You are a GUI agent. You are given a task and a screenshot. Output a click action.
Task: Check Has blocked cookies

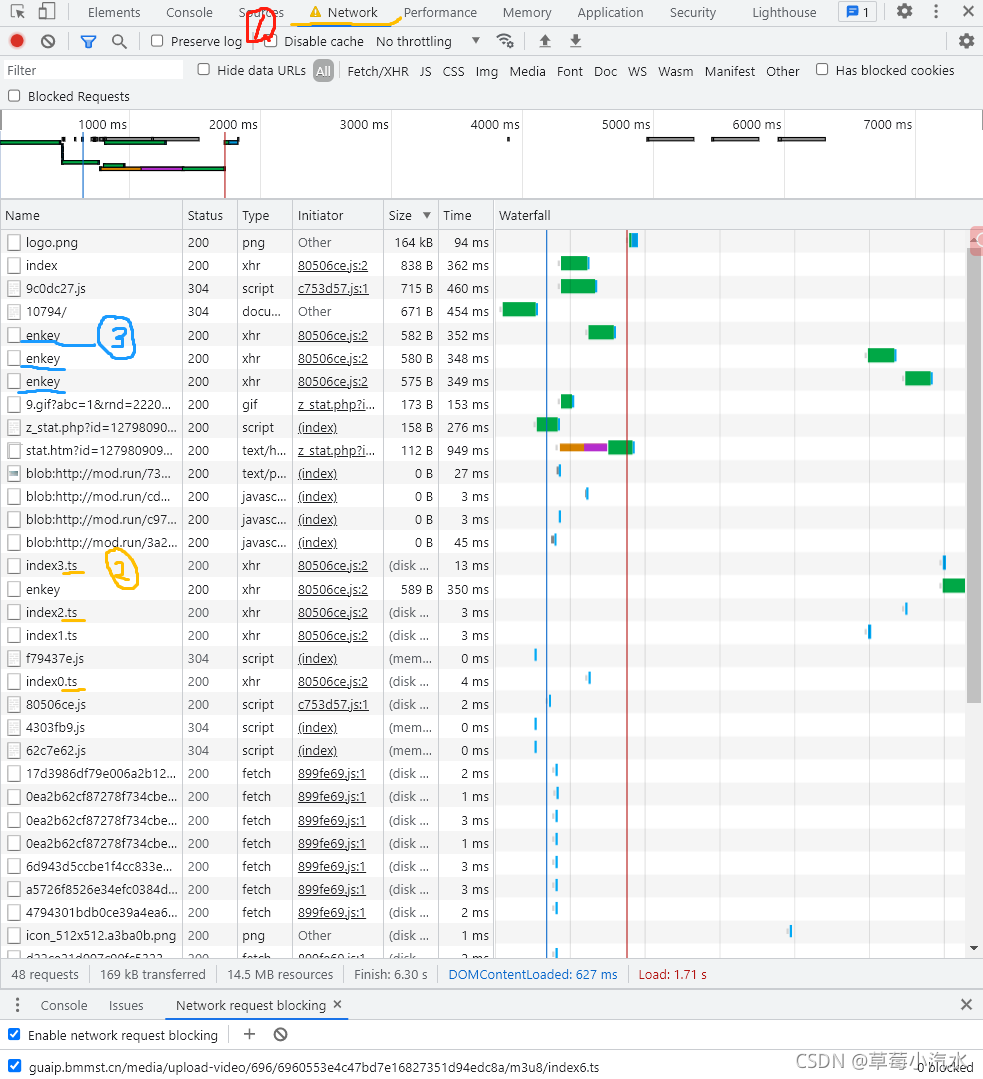[x=822, y=70]
